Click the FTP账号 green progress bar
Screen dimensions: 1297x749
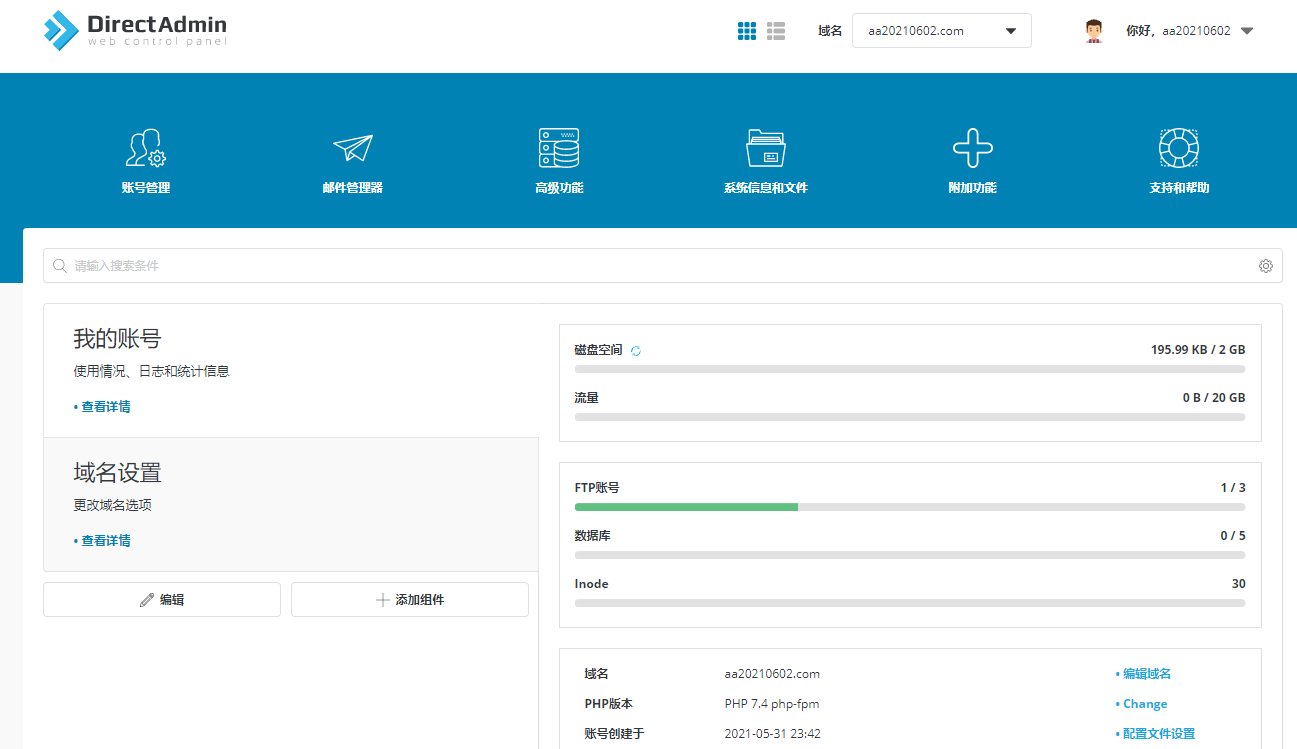tap(686, 507)
